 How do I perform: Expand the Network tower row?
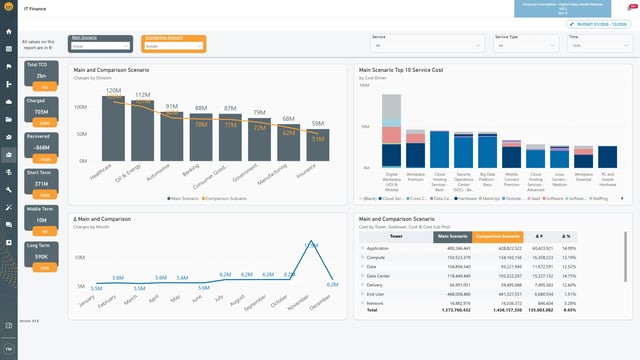[362, 303]
